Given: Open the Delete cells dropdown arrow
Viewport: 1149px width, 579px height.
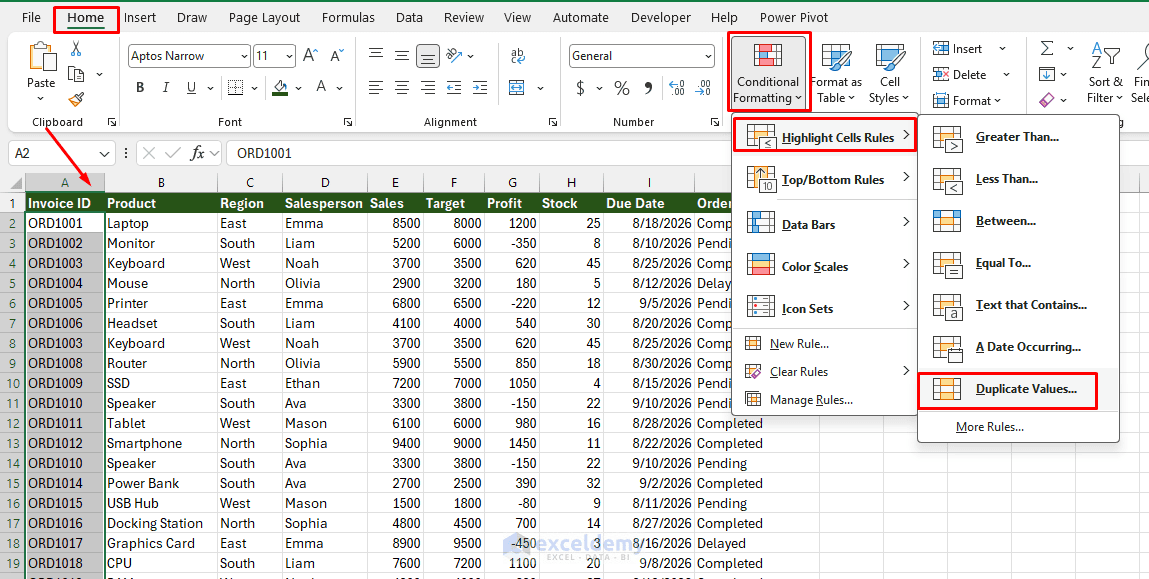Looking at the screenshot, I should click(x=1006, y=75).
